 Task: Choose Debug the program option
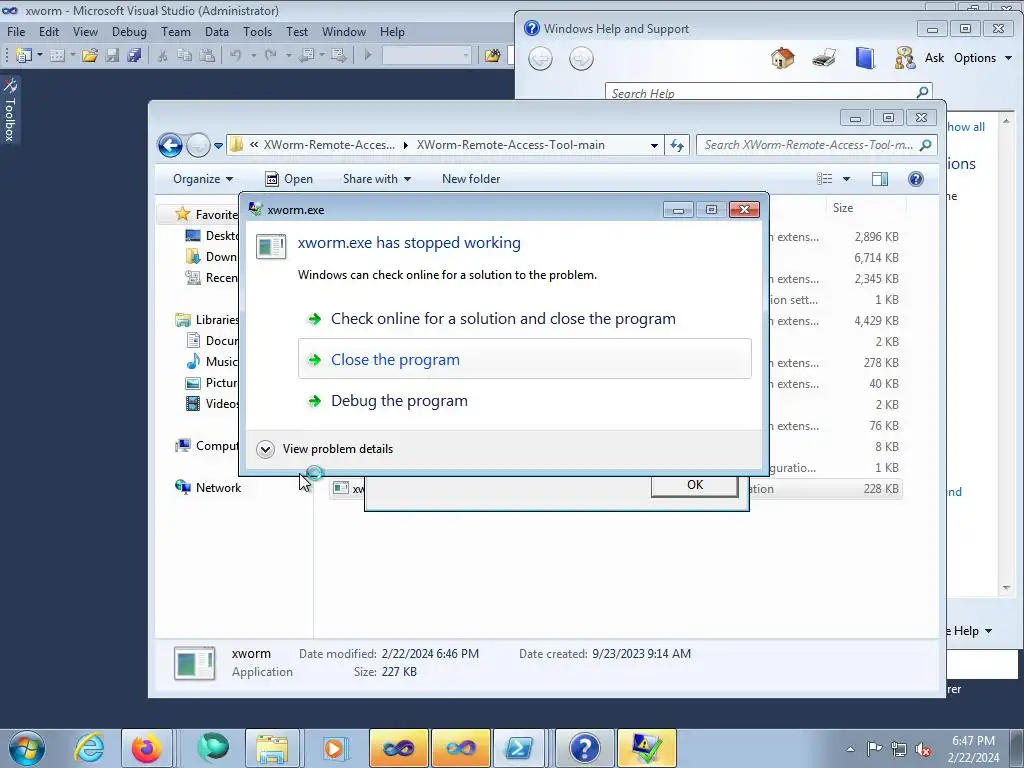coord(524,400)
